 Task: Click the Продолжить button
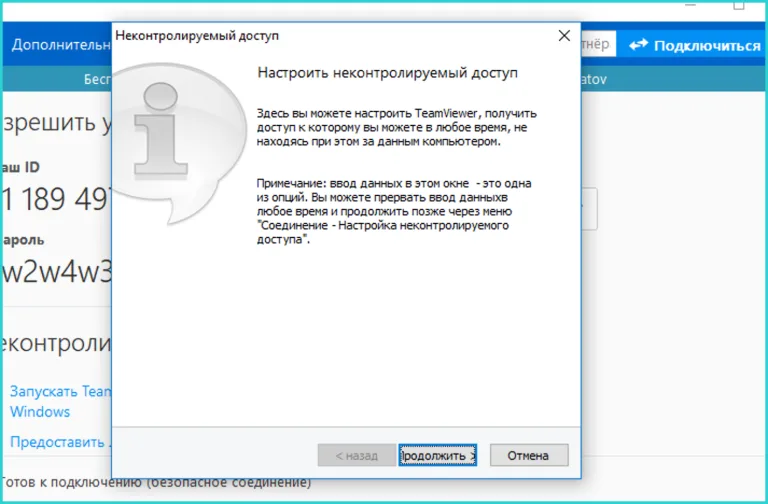tap(437, 456)
